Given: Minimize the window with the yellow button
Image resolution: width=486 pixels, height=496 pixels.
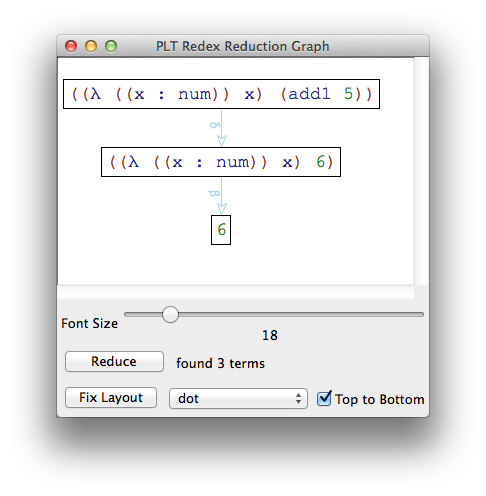Looking at the screenshot, I should point(91,46).
